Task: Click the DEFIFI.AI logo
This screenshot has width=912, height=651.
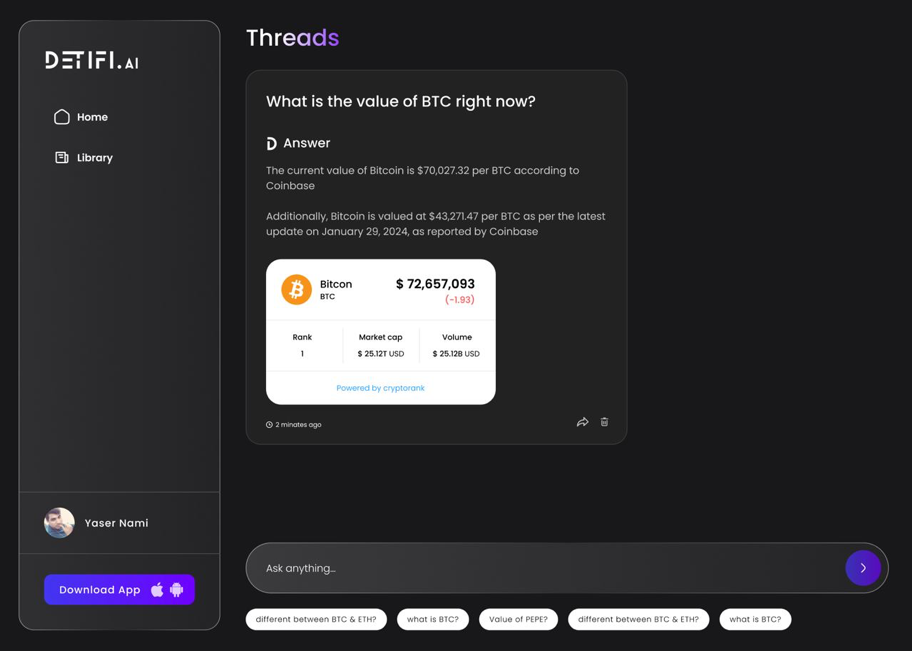Action: pyautogui.click(x=92, y=60)
